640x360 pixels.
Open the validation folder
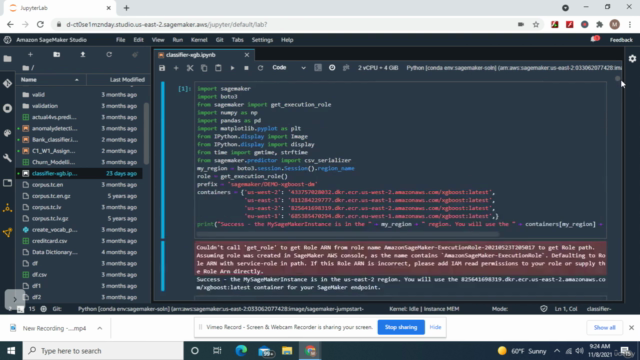79,106
